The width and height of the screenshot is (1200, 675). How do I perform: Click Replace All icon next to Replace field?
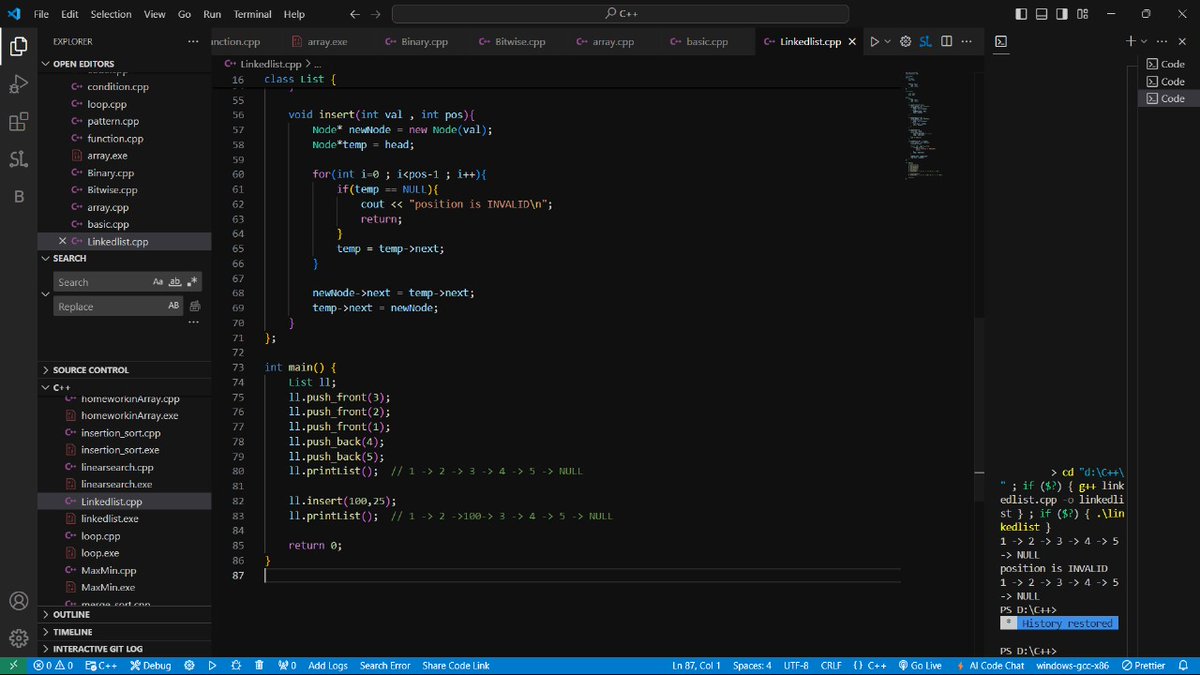click(x=195, y=306)
